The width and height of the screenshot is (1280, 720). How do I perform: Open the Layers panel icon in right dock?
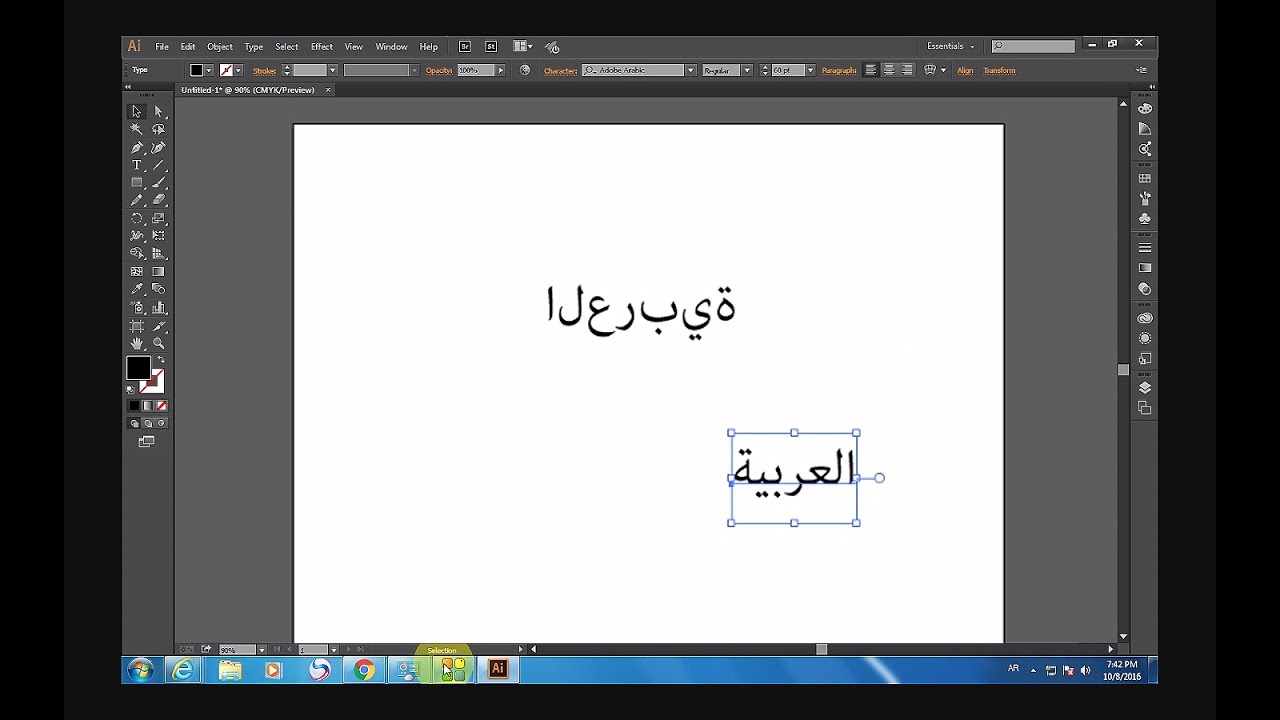(1145, 388)
